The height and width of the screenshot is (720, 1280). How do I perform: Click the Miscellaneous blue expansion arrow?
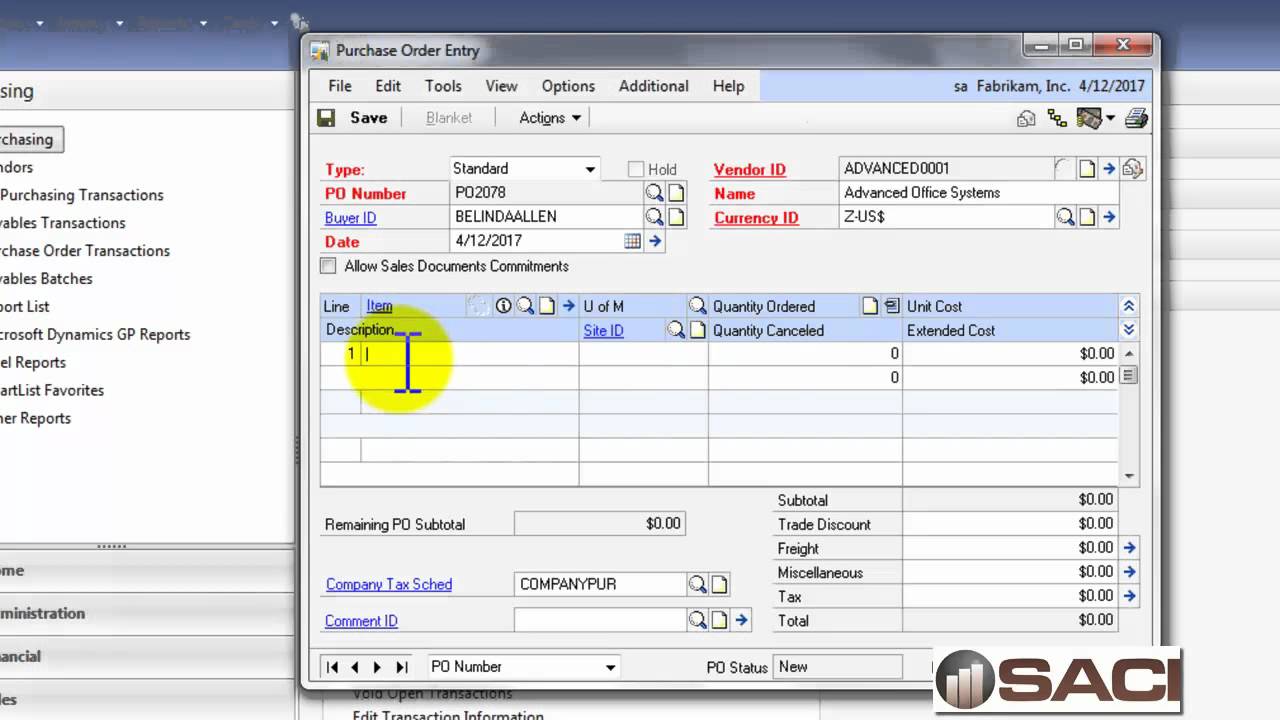coord(1129,572)
